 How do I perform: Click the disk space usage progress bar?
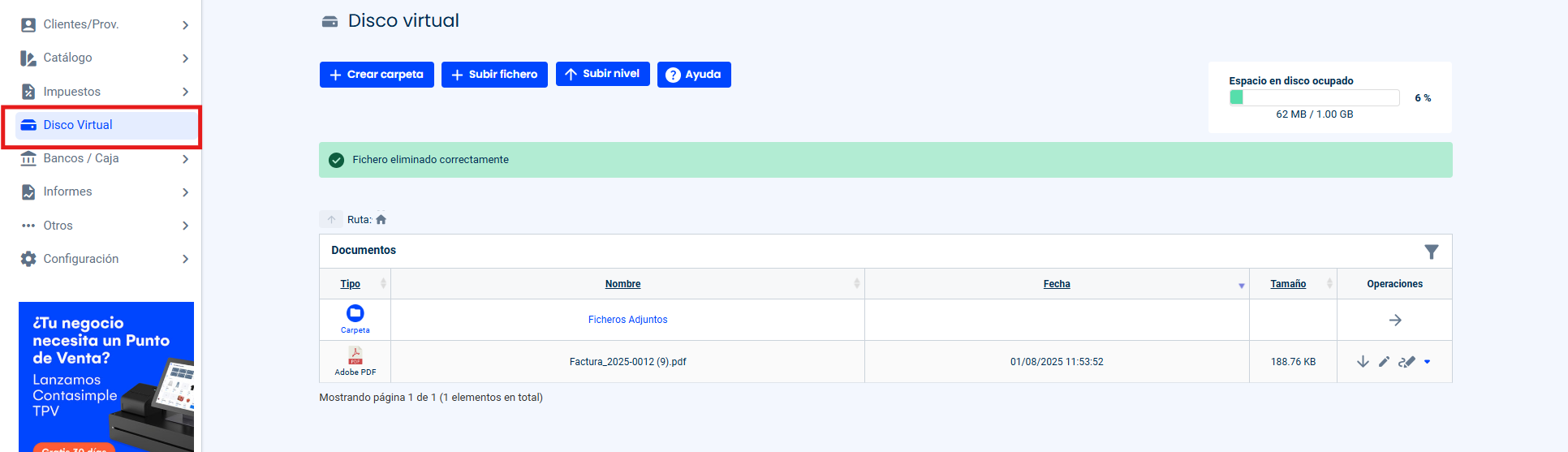pos(1313,98)
